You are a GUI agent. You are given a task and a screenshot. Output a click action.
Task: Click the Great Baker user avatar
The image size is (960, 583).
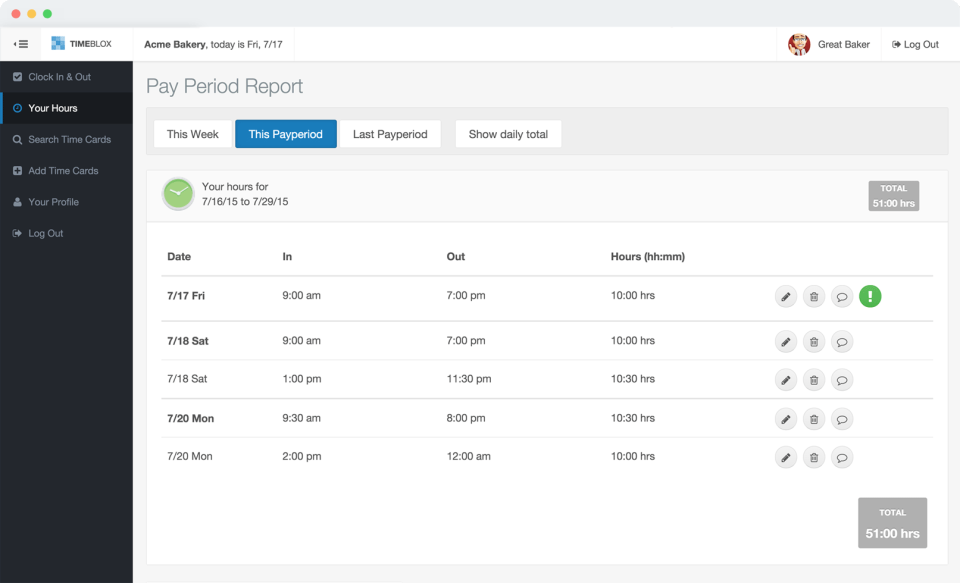point(799,44)
